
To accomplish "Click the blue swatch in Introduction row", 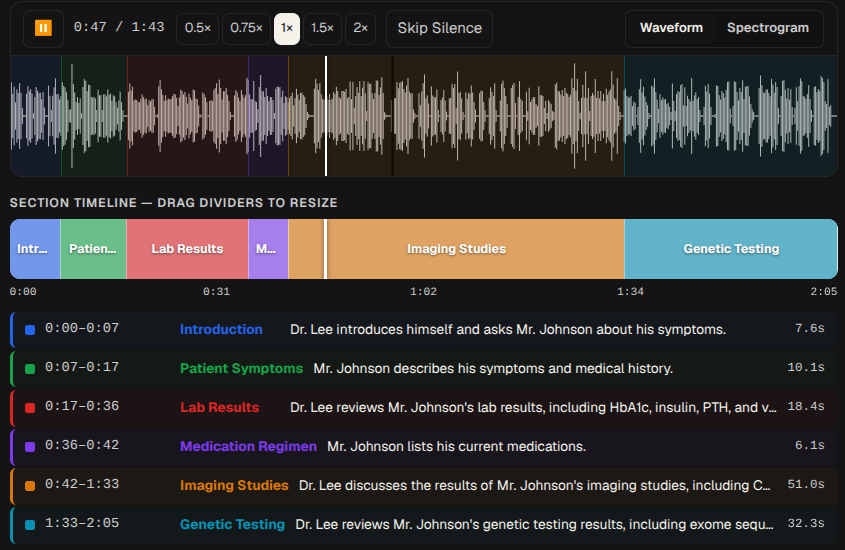I will [x=30, y=330].
